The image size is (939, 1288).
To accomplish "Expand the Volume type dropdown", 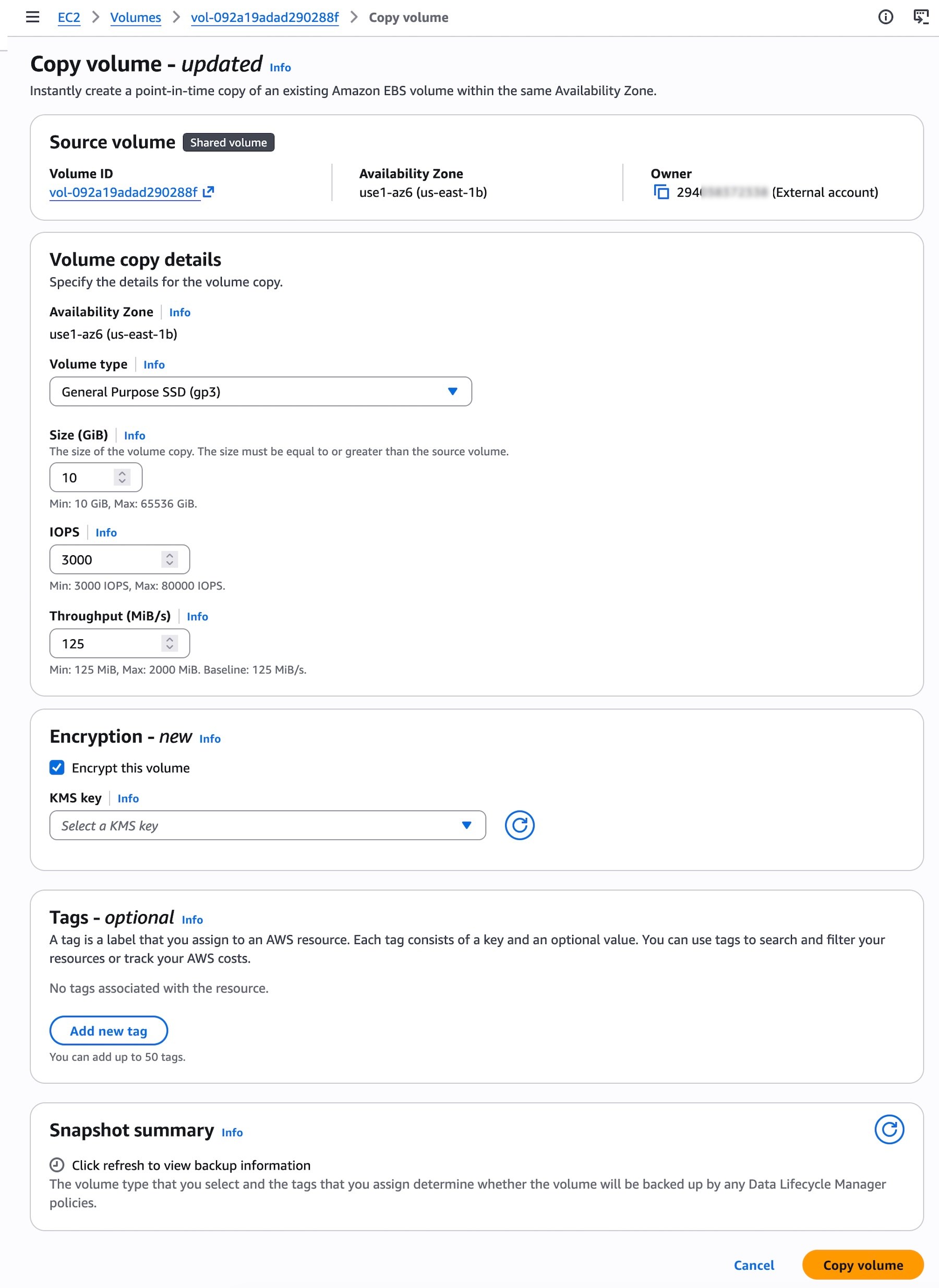I will [x=260, y=391].
